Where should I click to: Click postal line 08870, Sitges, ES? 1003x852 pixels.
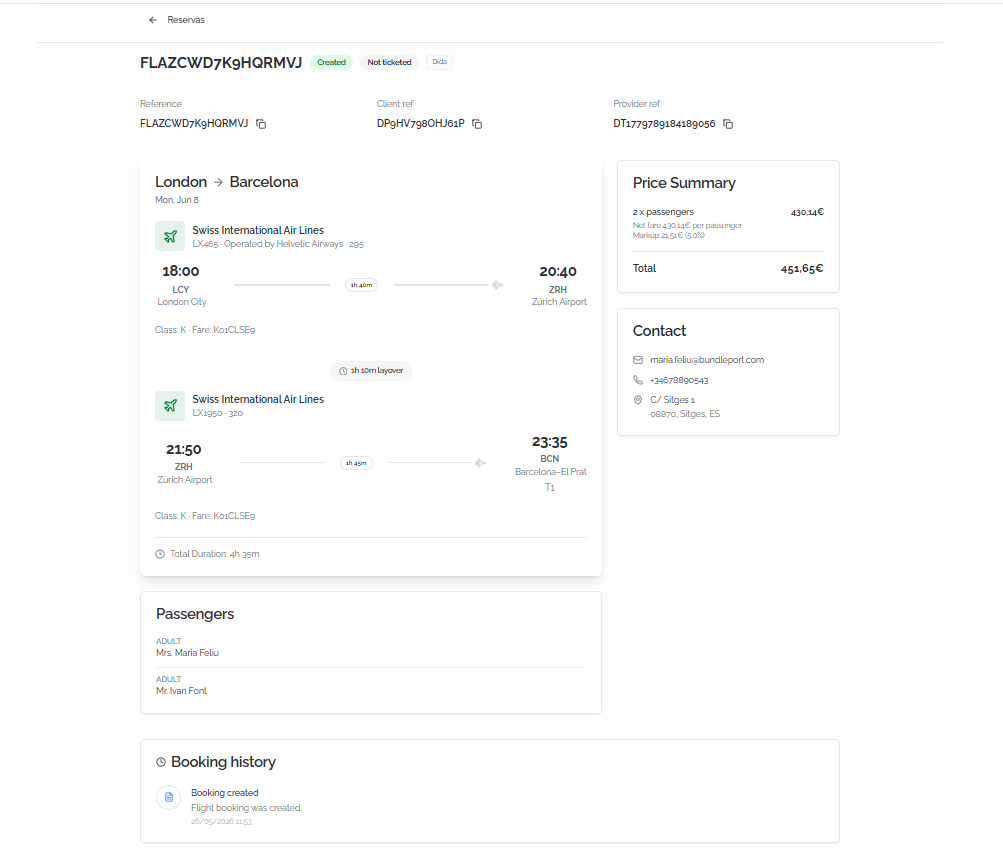pyautogui.click(x=685, y=414)
